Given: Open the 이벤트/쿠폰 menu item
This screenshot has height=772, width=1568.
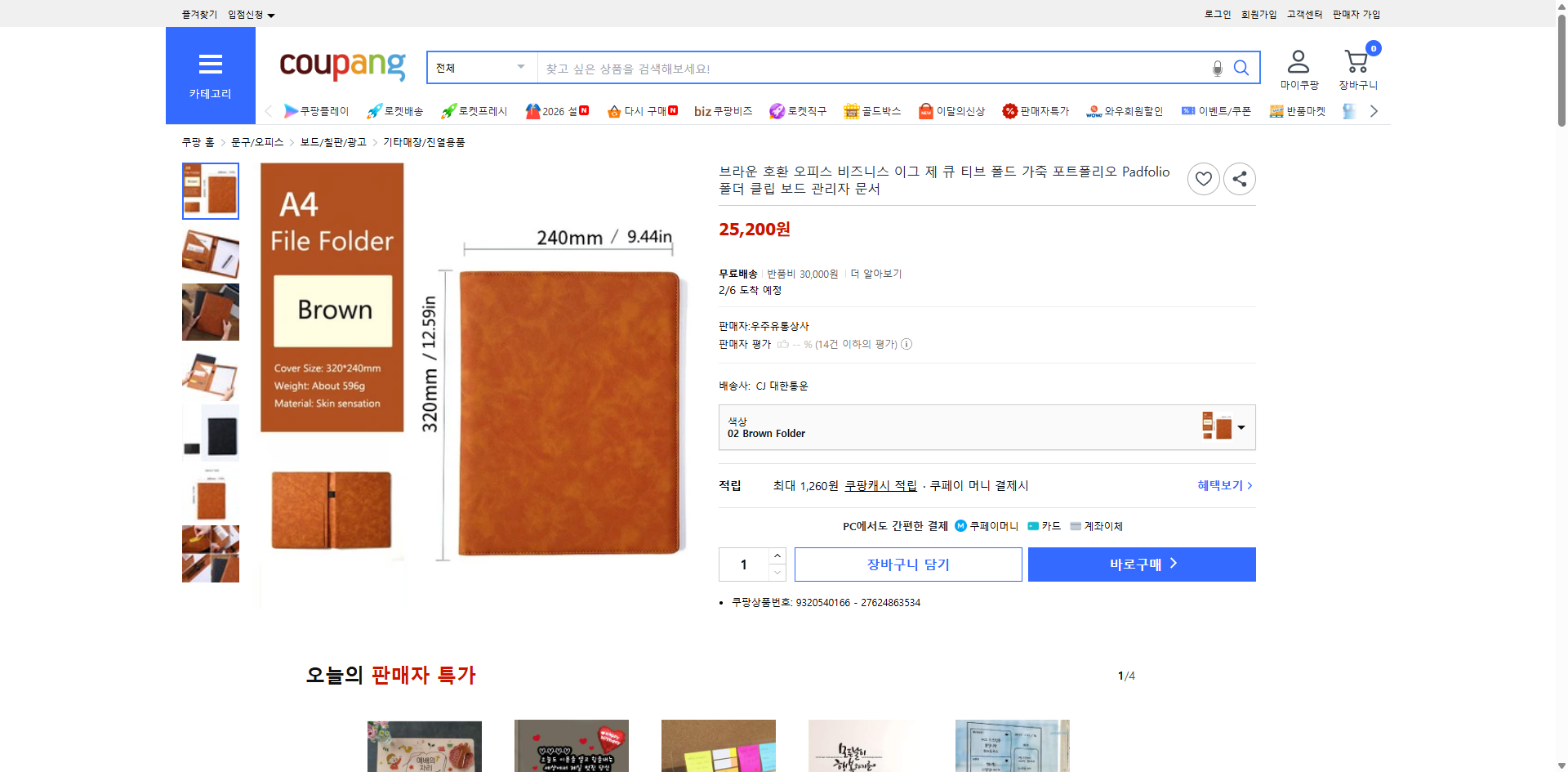Looking at the screenshot, I should pyautogui.click(x=1216, y=110).
